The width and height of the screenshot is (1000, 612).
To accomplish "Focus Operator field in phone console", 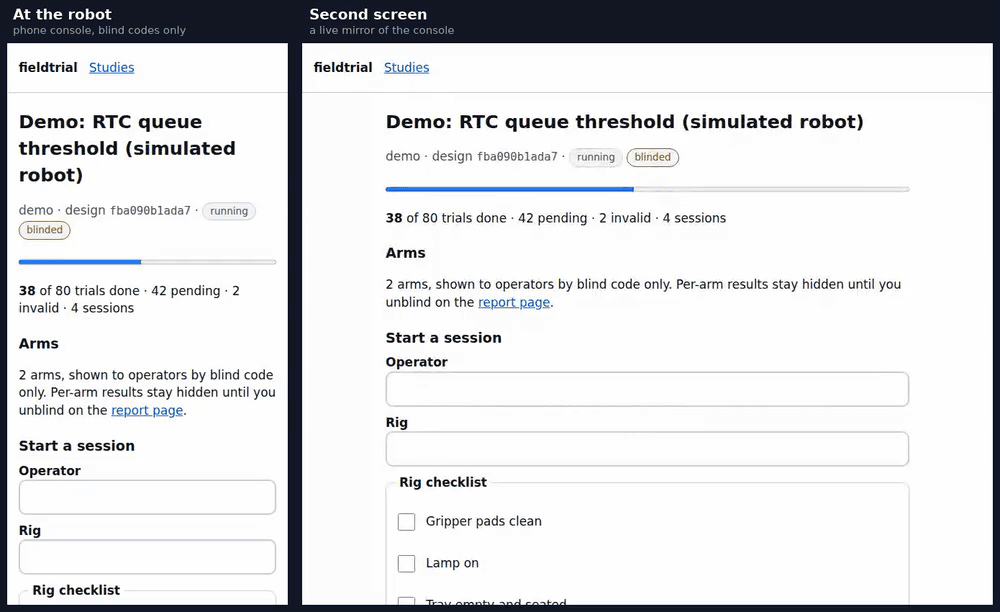I will coord(147,497).
